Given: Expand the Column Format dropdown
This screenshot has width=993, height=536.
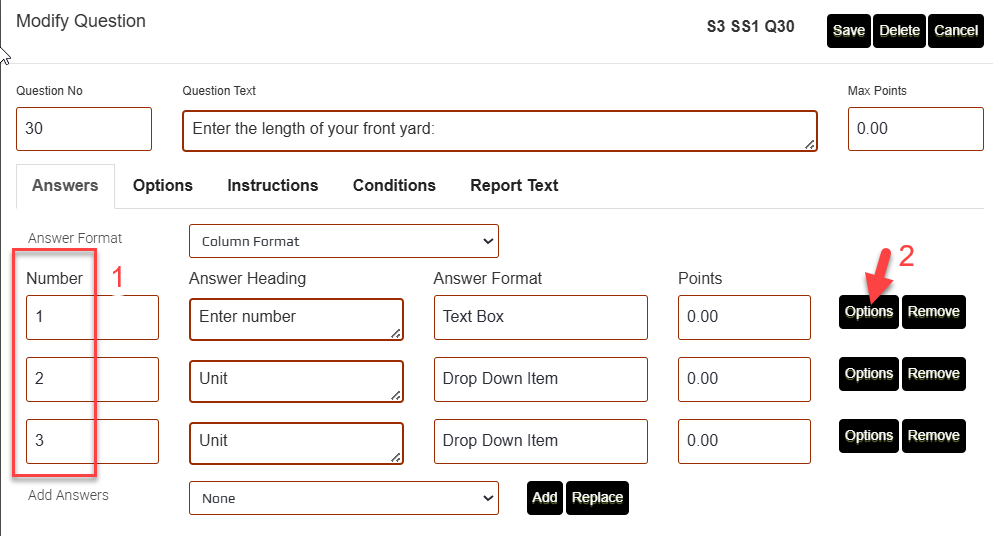Looking at the screenshot, I should pyautogui.click(x=343, y=241).
